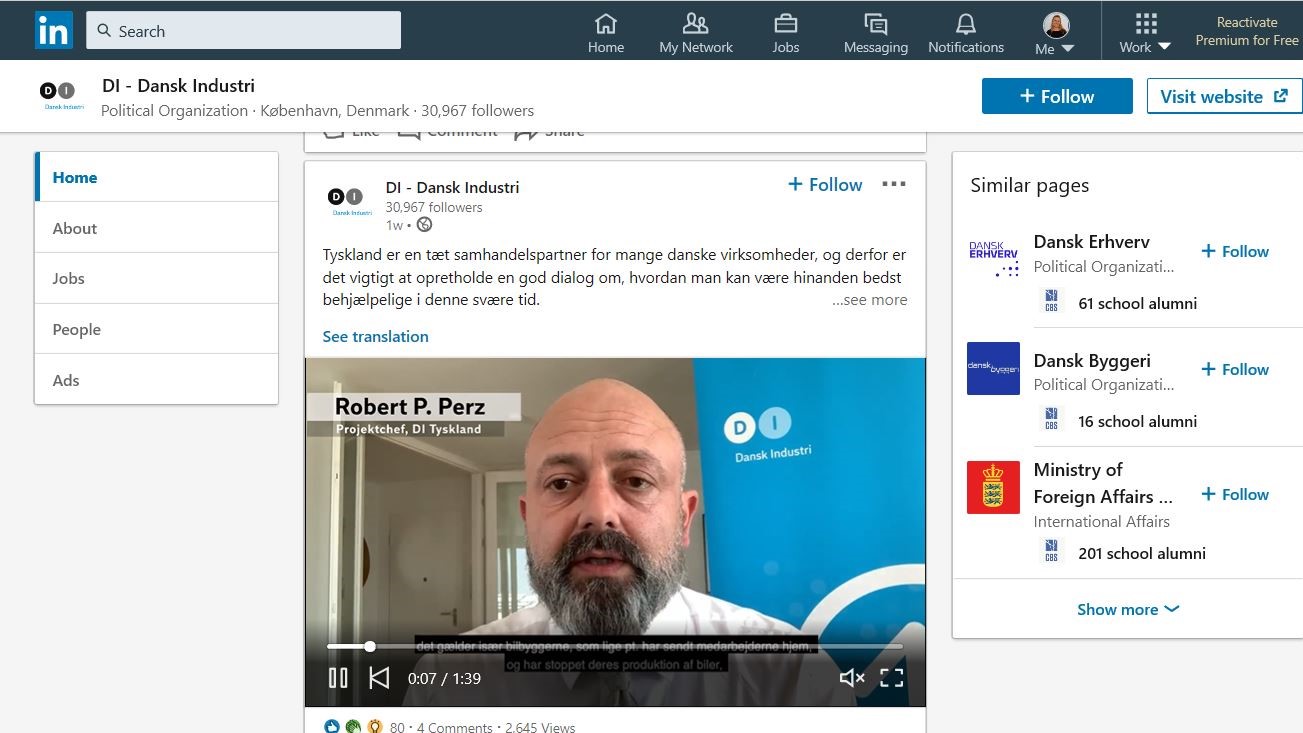Click the Dansk Industri header logo
The height and width of the screenshot is (733, 1303).
[x=61, y=96]
